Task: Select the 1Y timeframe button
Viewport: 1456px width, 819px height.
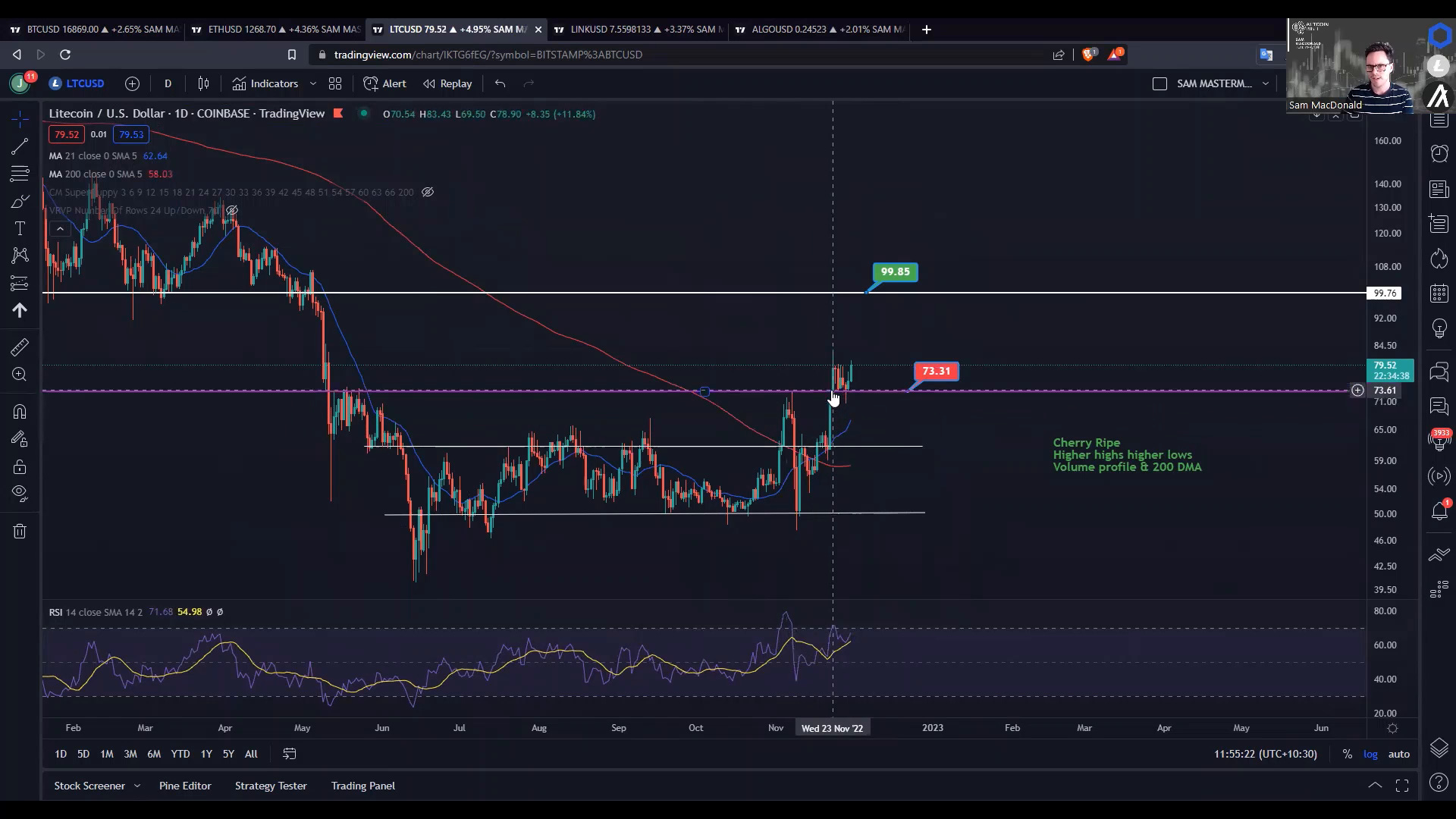Action: coord(206,754)
